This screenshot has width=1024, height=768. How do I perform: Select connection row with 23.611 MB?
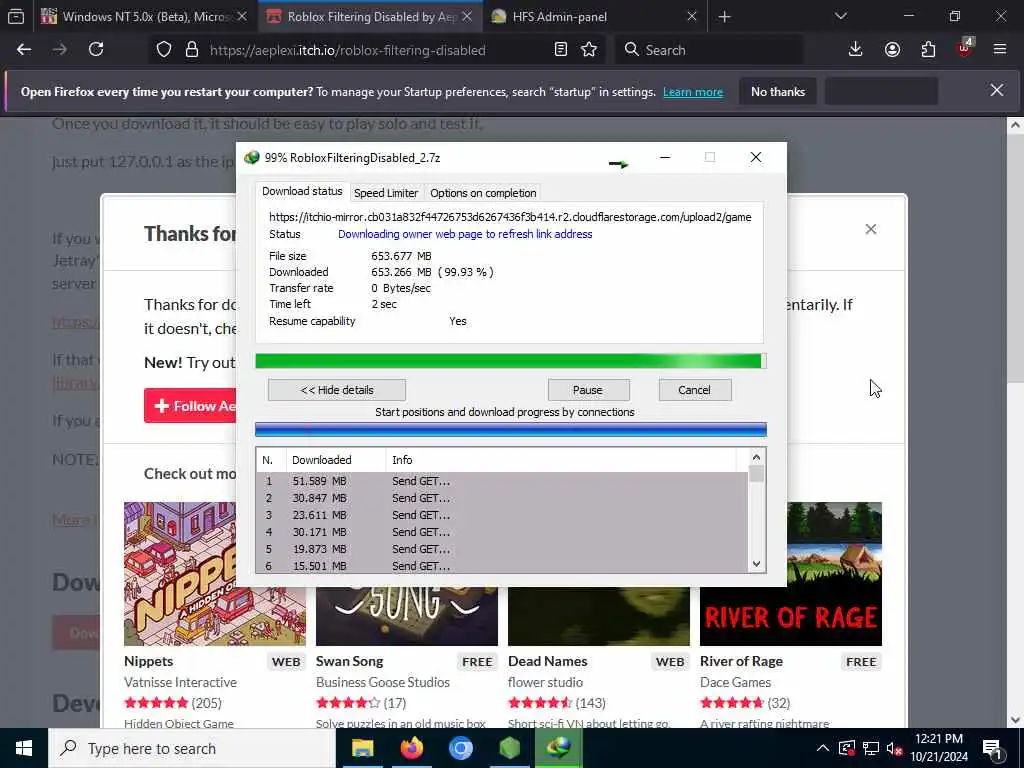point(502,515)
